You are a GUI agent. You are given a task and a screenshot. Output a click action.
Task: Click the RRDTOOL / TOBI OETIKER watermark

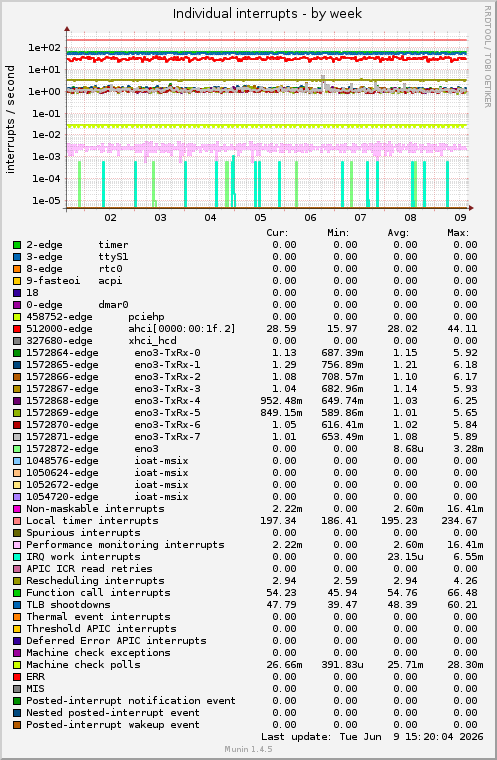click(x=488, y=57)
